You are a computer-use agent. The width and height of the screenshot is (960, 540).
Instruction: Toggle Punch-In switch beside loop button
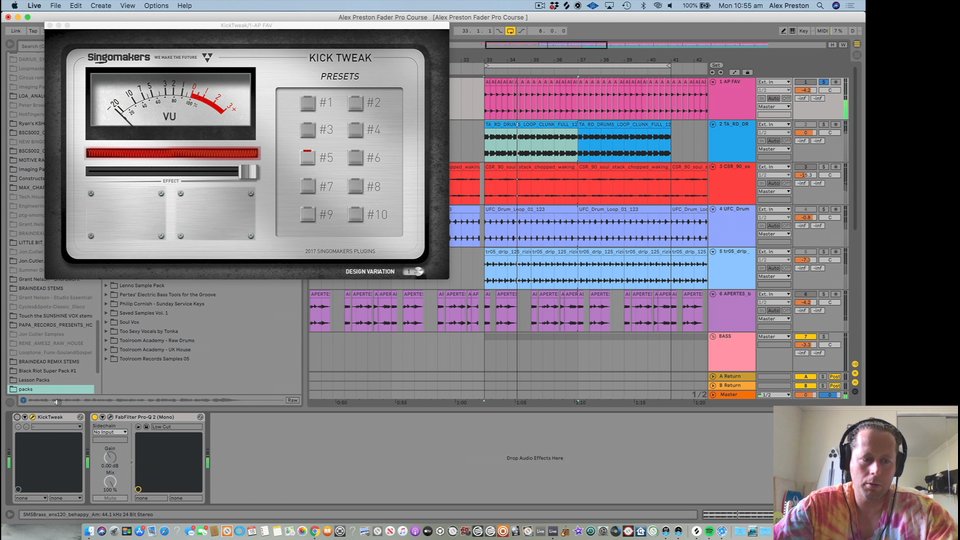[x=500, y=31]
